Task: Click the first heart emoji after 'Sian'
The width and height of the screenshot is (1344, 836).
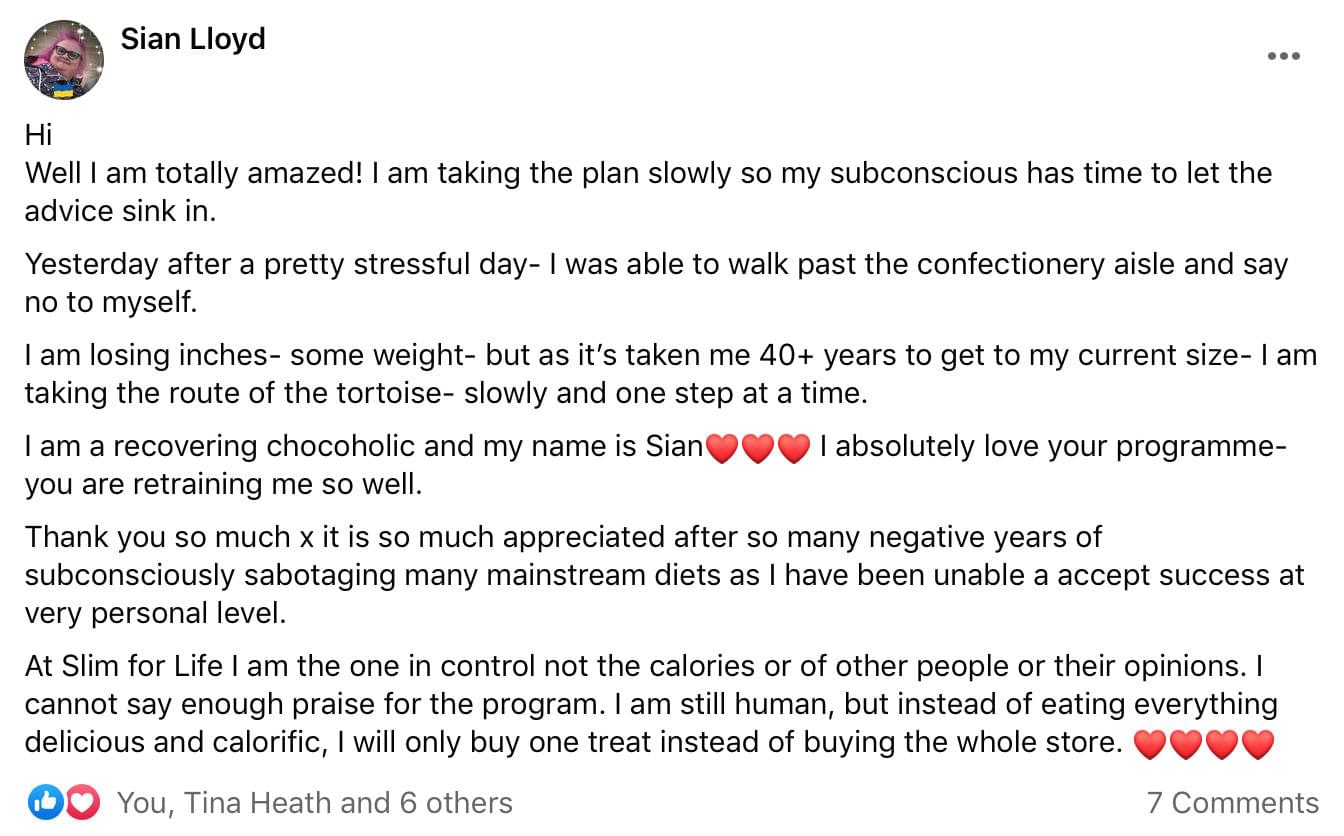Action: click(x=721, y=448)
